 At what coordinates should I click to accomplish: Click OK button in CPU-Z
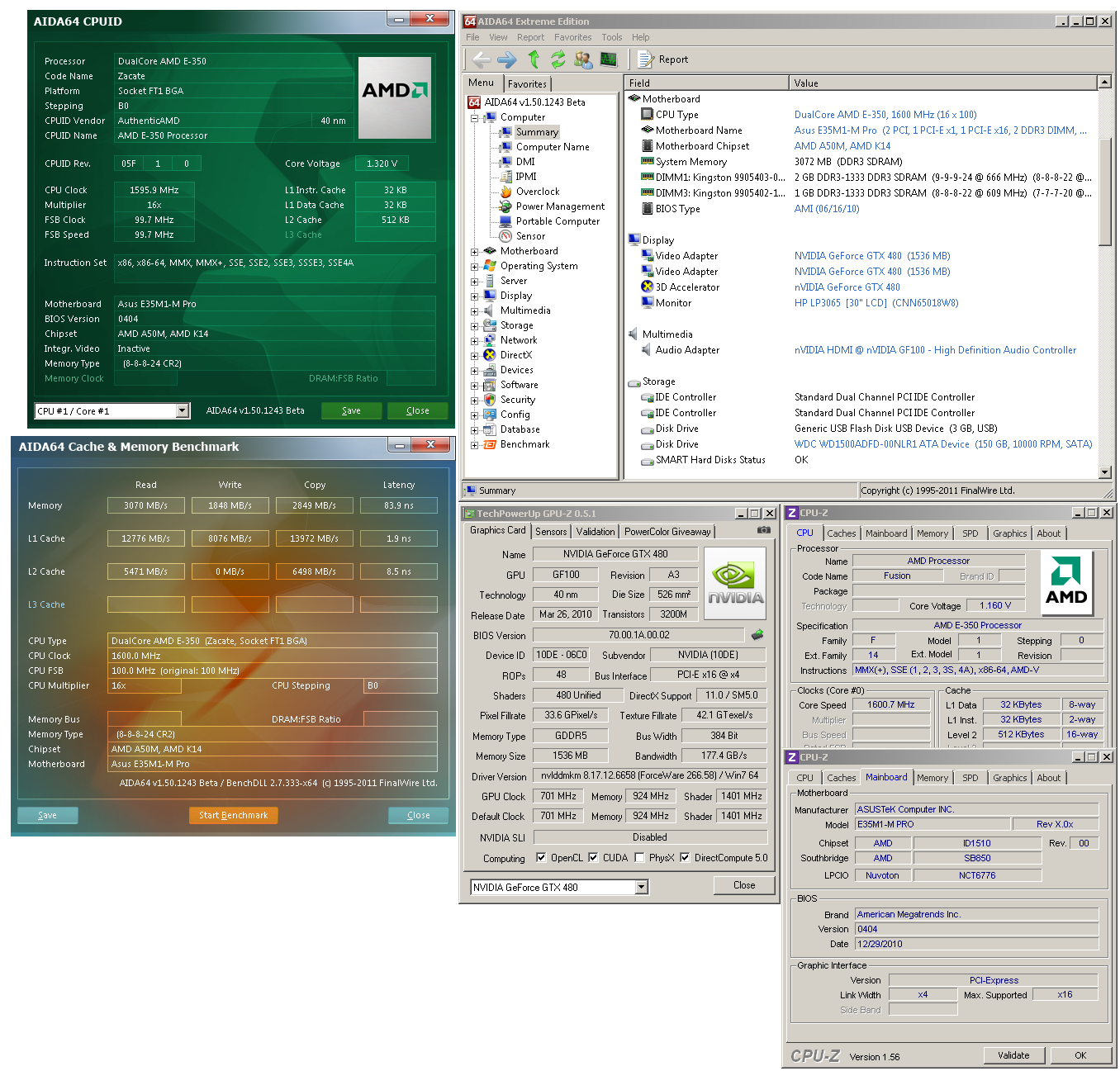click(x=1080, y=1055)
